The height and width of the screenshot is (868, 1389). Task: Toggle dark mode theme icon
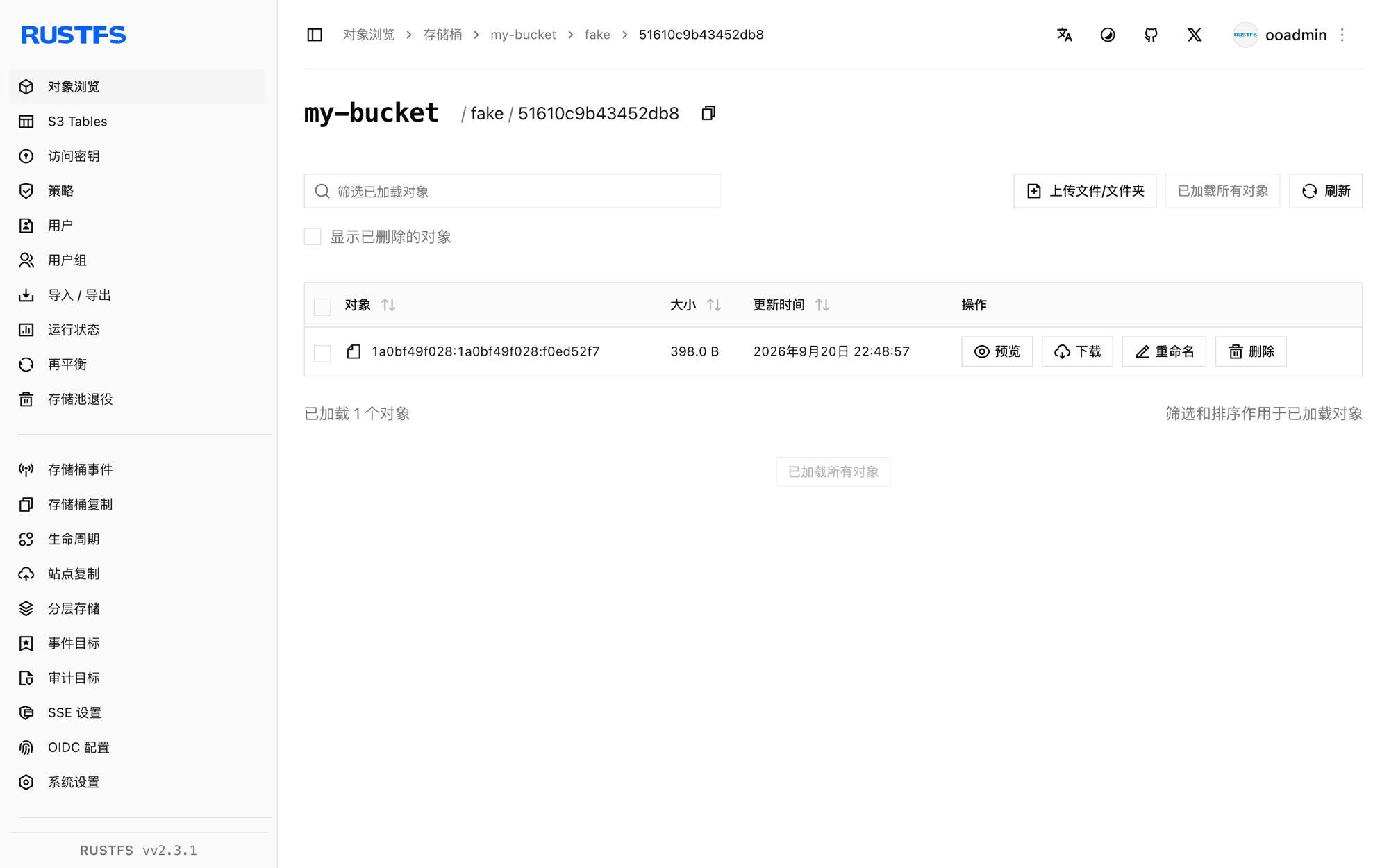tap(1108, 35)
